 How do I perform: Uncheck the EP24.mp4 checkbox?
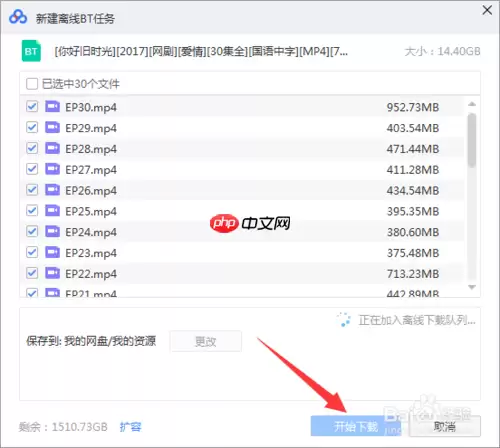coord(32,232)
